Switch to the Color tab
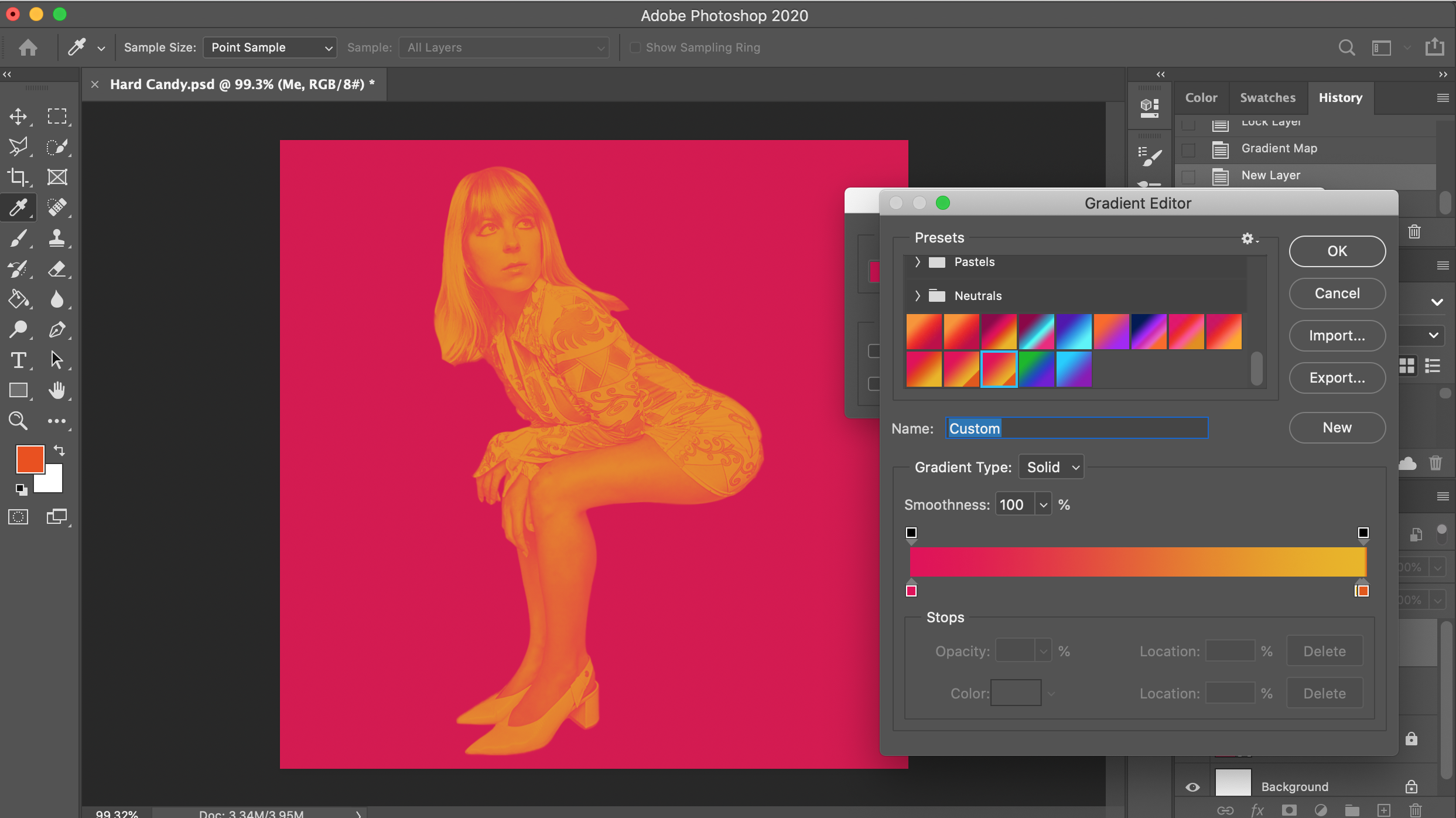This screenshot has width=1456, height=818. 1201,98
